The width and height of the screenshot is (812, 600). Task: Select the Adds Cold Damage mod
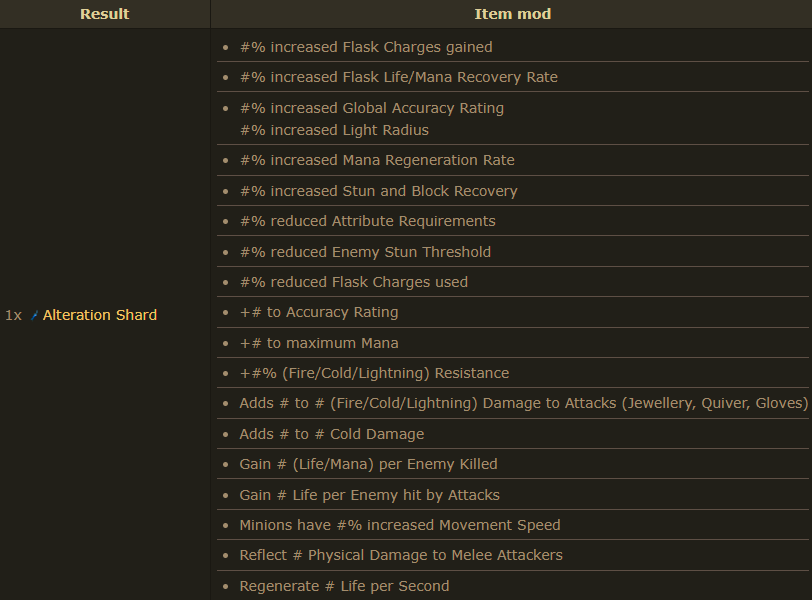coord(331,434)
